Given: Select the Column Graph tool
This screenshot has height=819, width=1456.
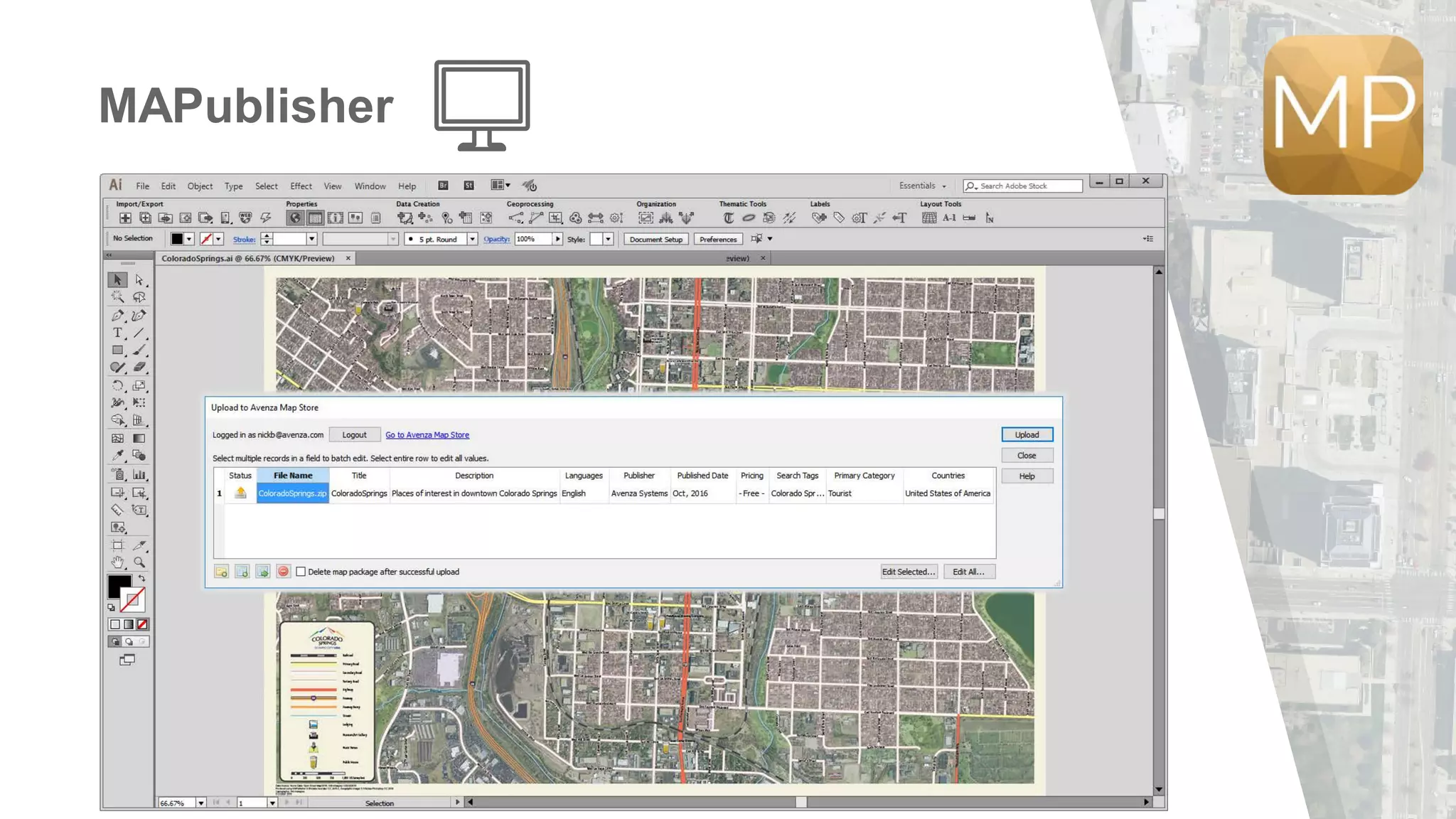Looking at the screenshot, I should [x=139, y=474].
